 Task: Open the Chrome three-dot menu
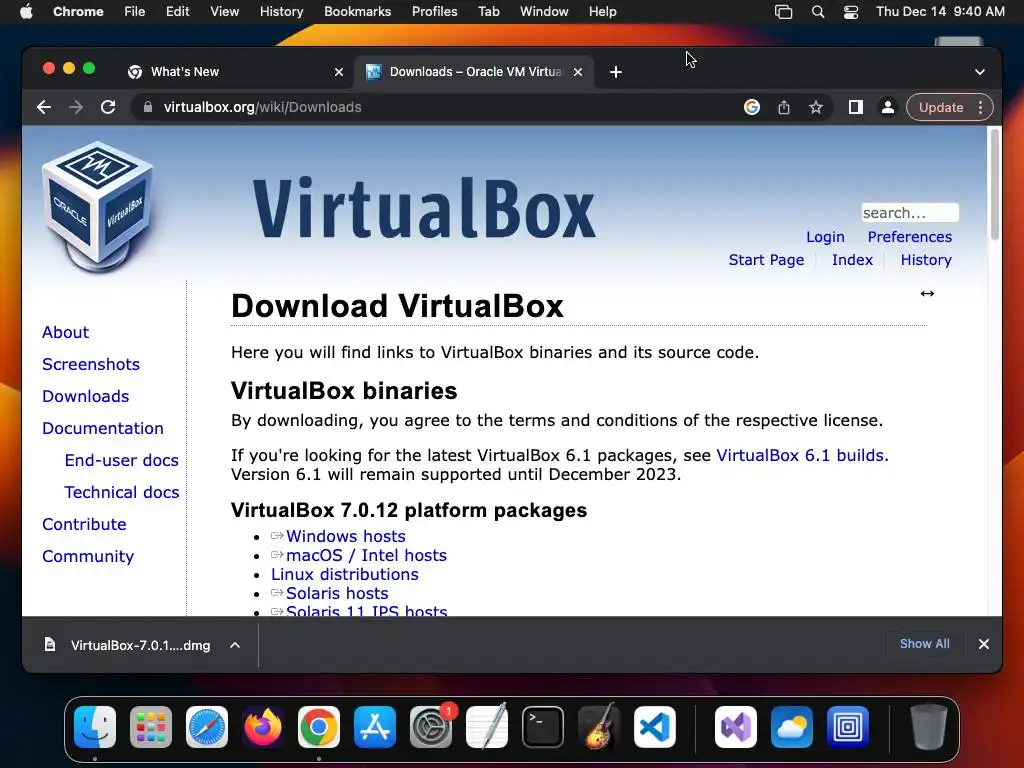click(980, 107)
